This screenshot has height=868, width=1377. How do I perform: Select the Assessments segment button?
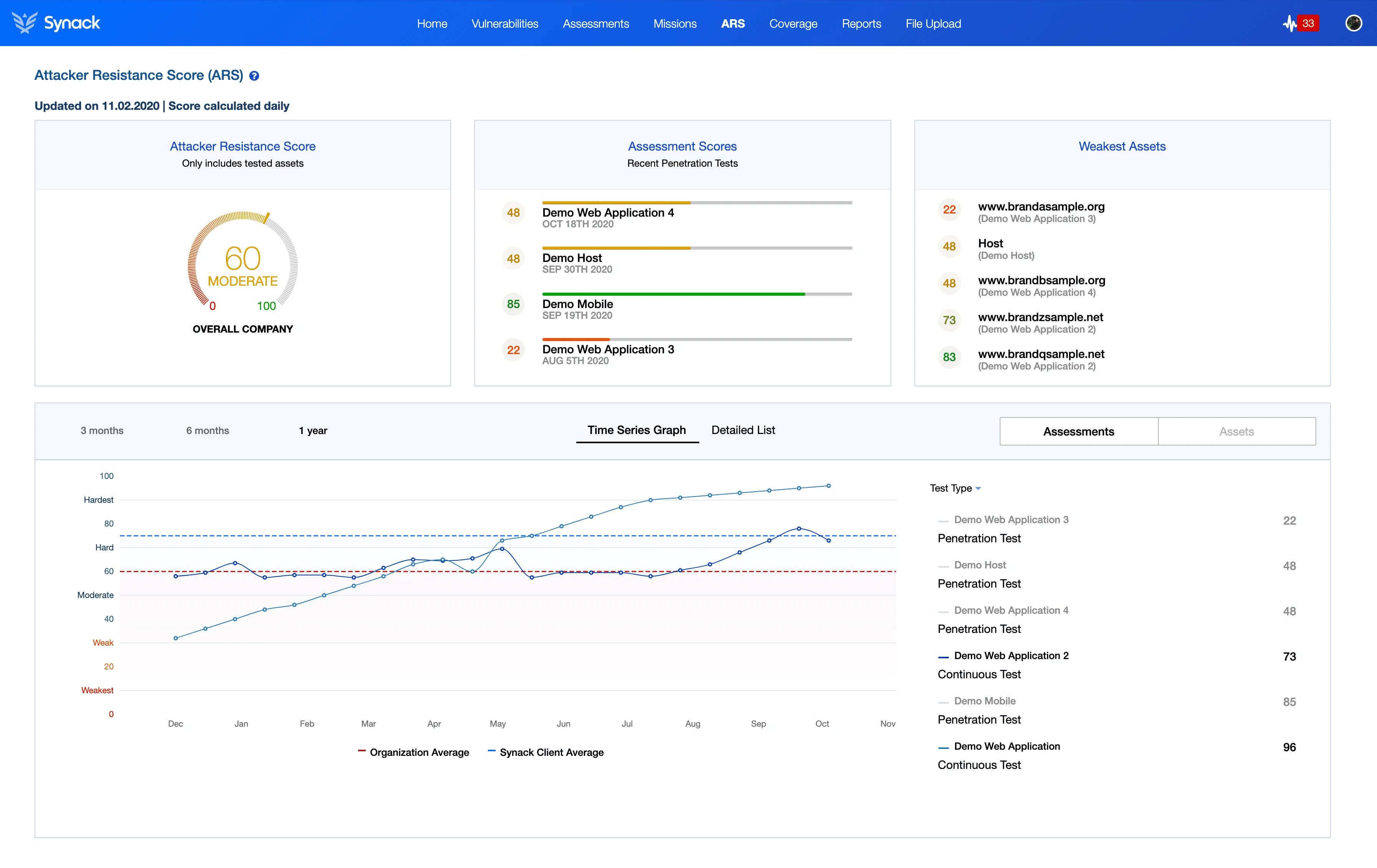pos(1078,432)
